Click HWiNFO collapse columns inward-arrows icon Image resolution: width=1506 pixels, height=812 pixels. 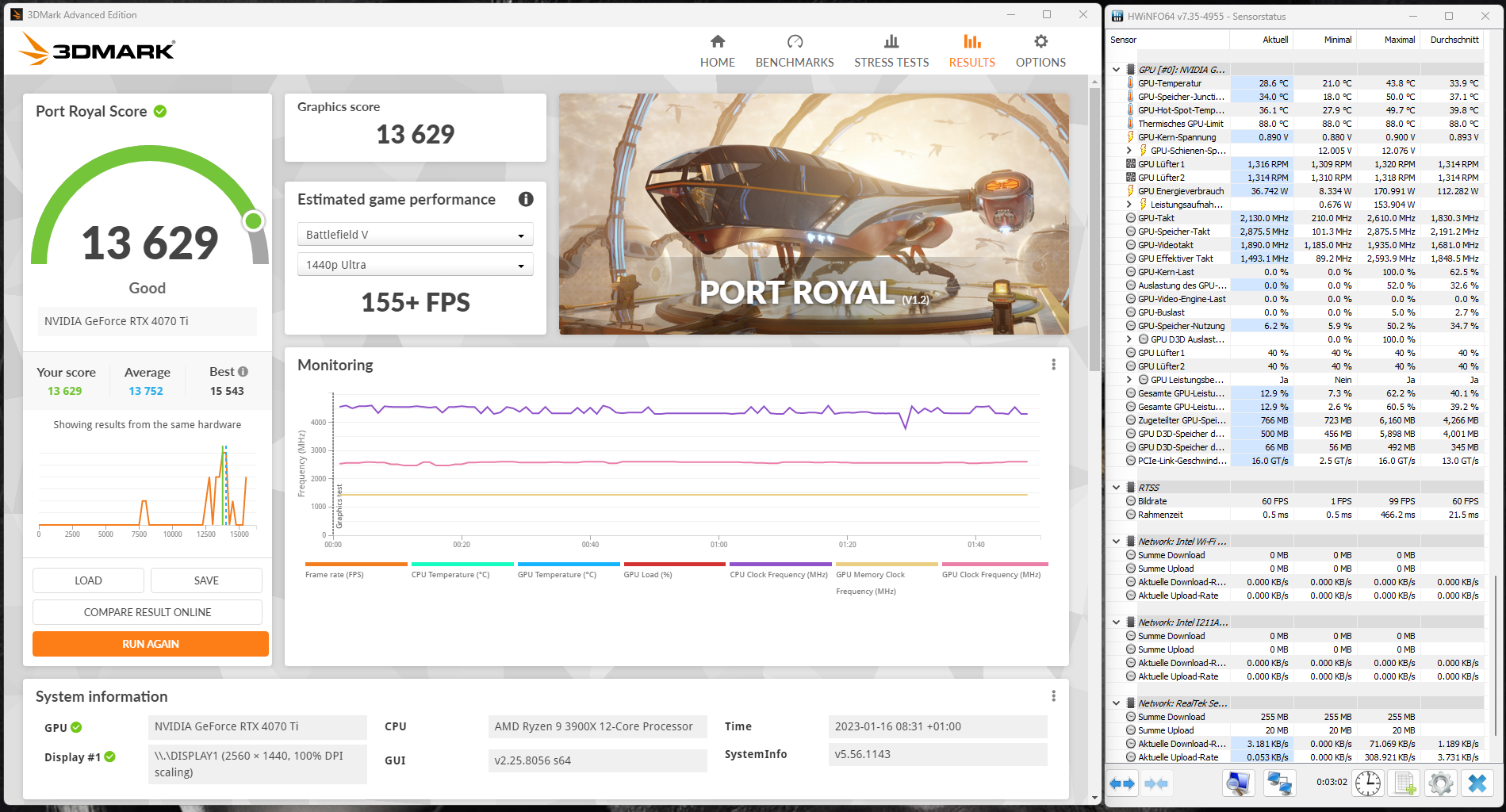tap(1156, 784)
